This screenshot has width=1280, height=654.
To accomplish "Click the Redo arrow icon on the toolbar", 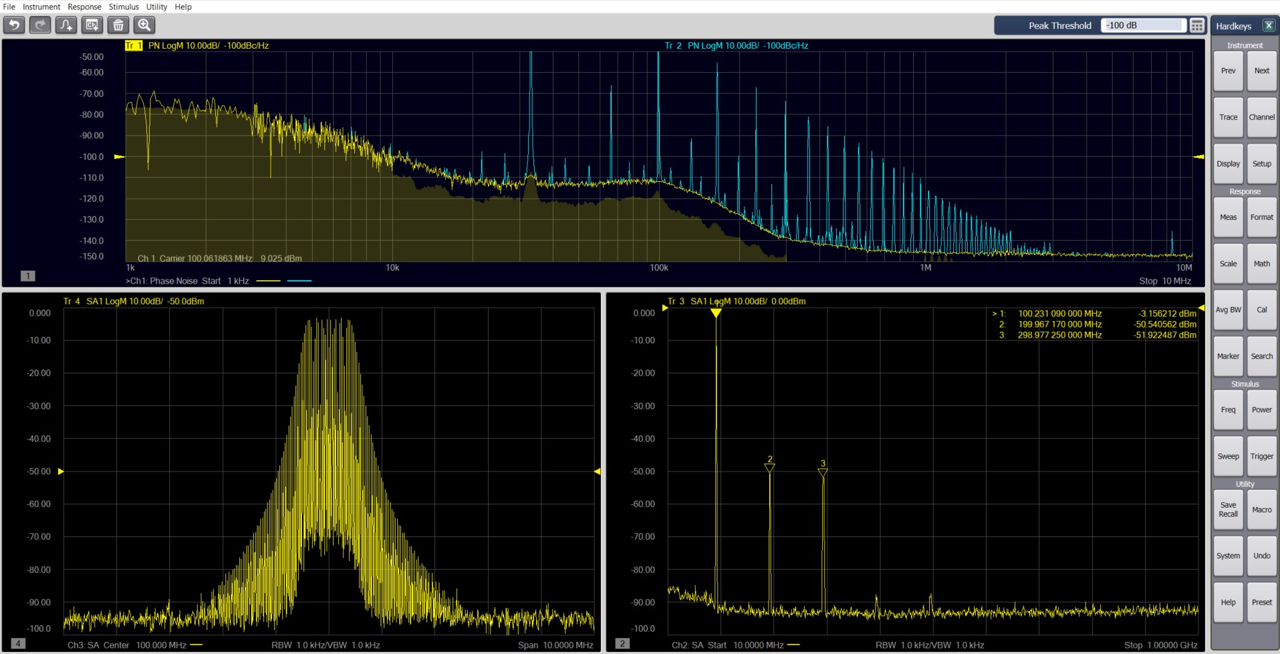I will pos(39,25).
